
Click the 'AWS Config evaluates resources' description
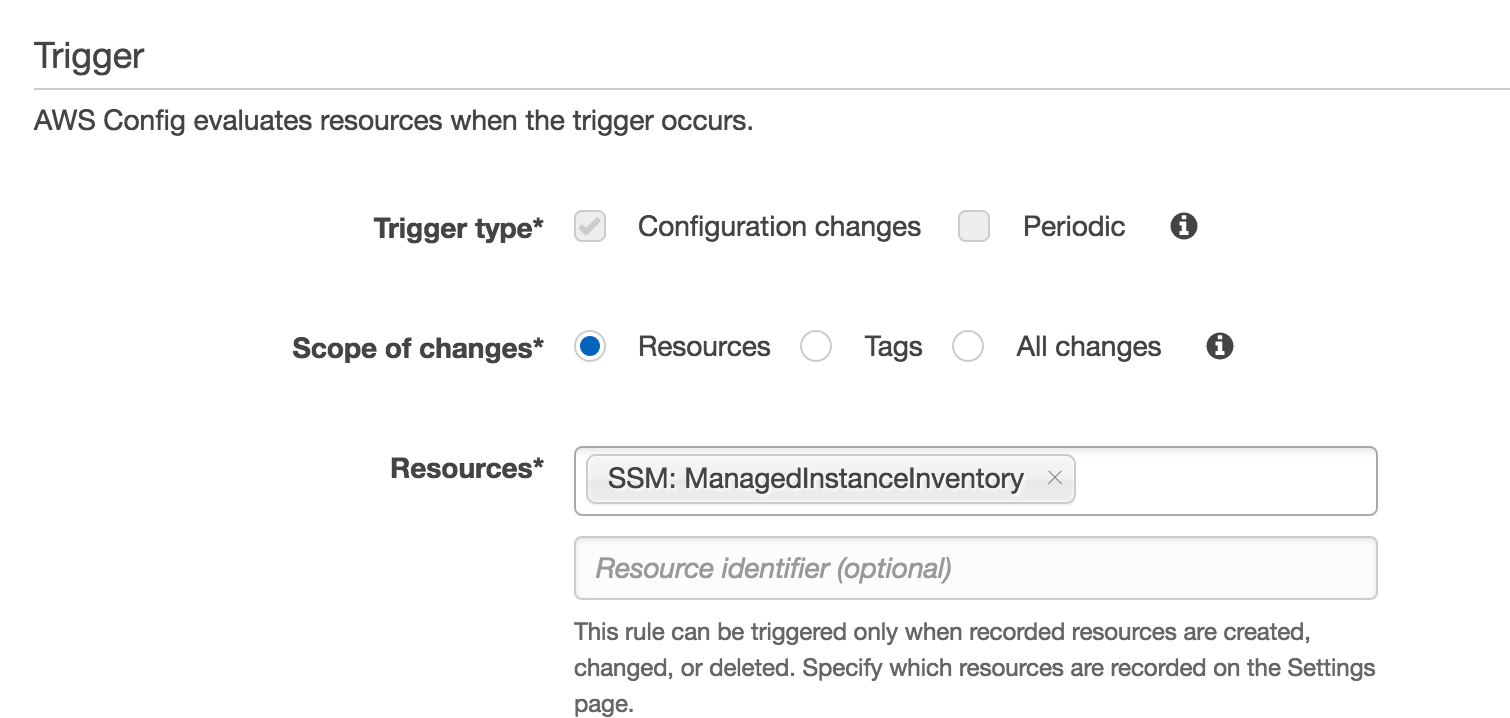(393, 122)
